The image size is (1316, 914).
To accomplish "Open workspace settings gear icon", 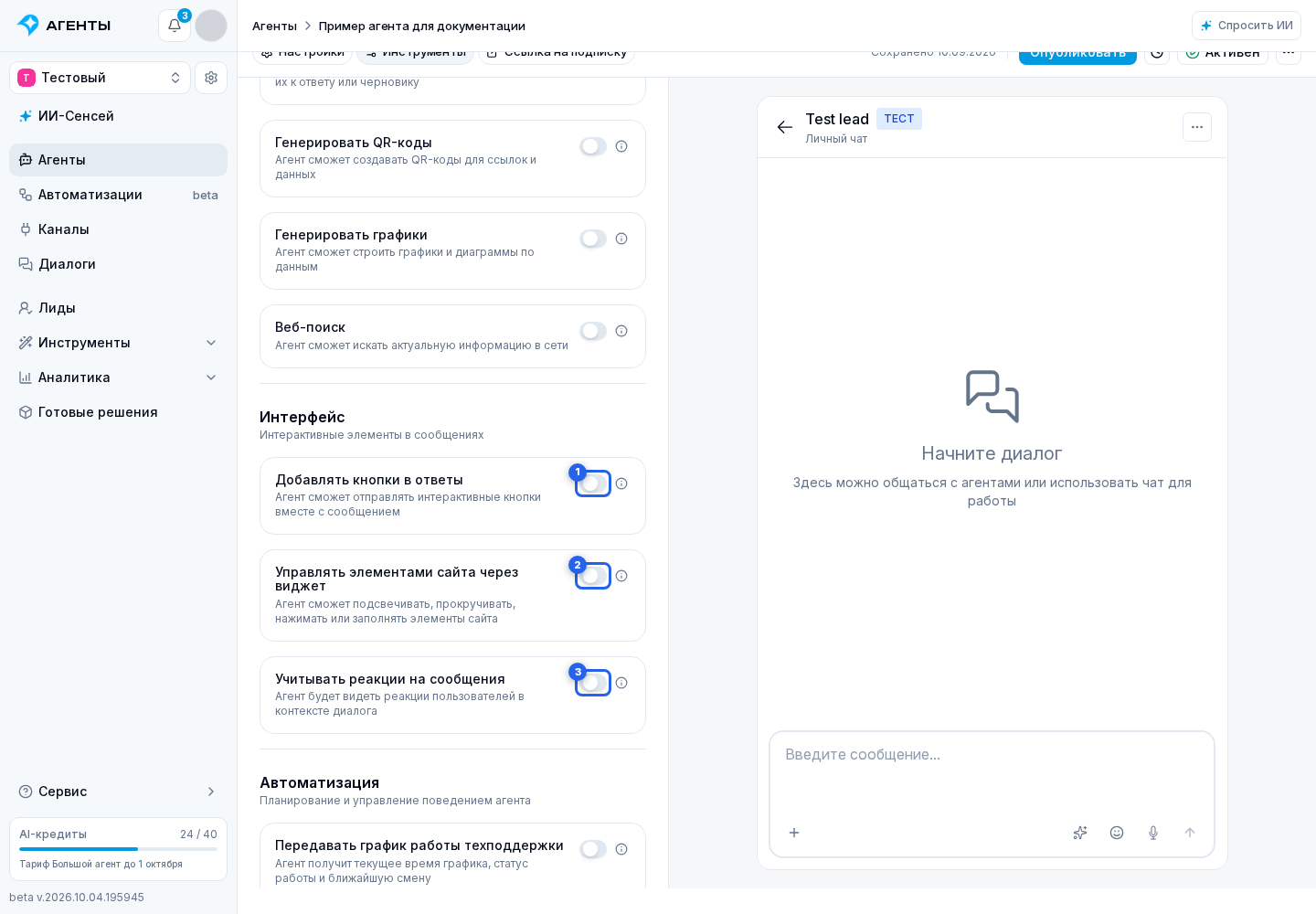I will [x=211, y=78].
